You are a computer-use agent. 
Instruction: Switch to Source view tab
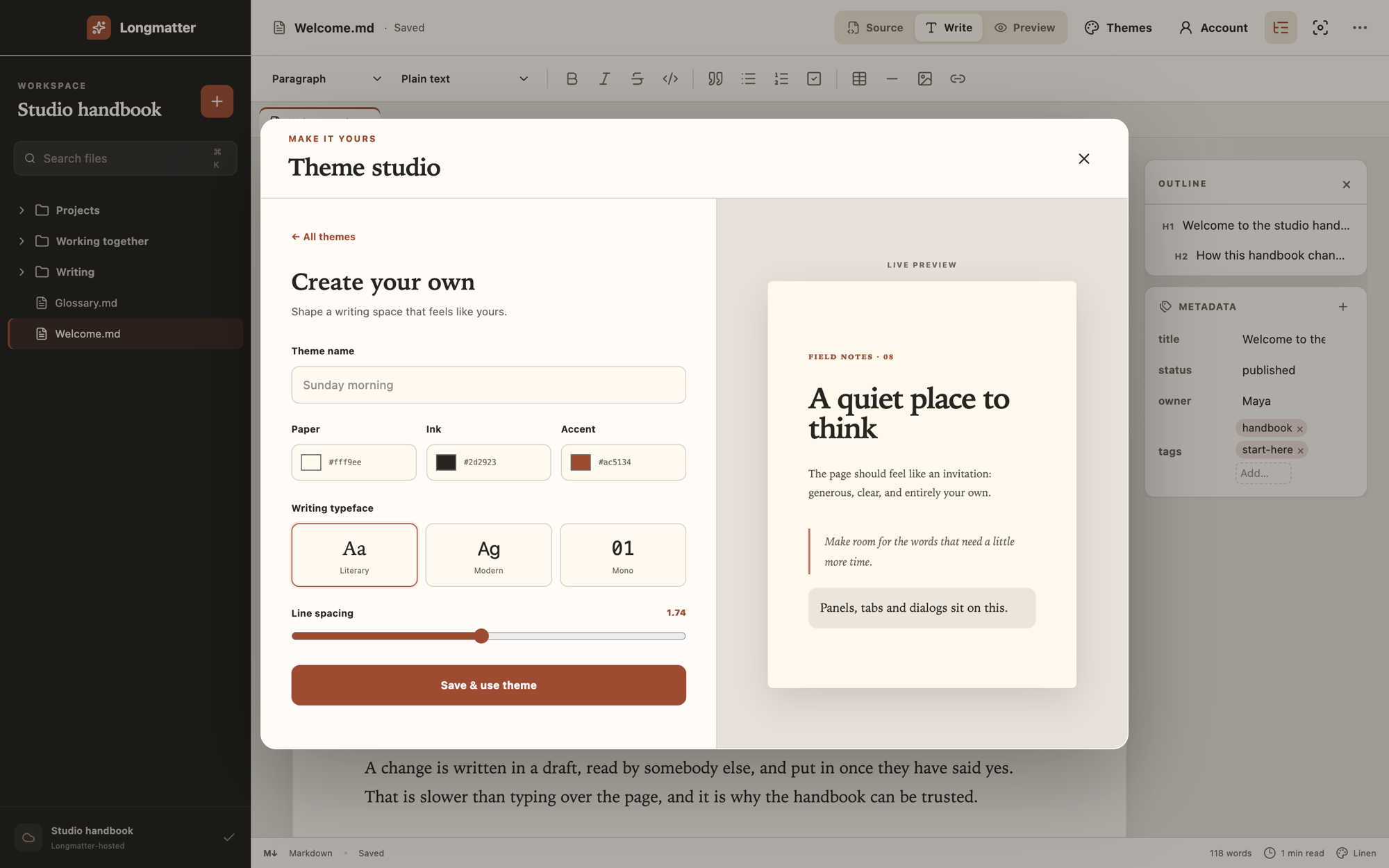[x=875, y=28]
